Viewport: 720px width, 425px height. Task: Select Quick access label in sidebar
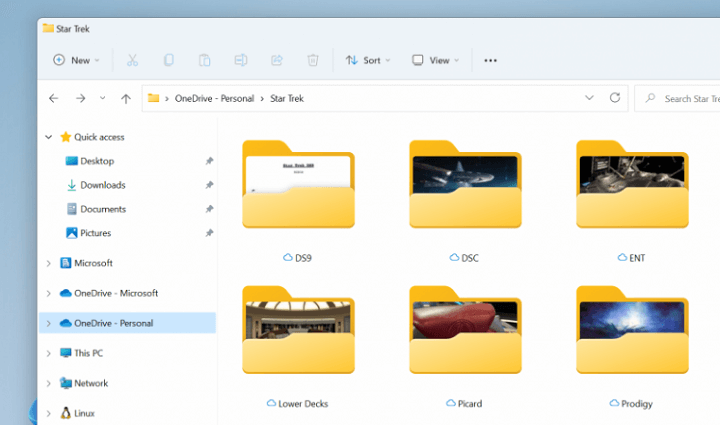pos(99,137)
